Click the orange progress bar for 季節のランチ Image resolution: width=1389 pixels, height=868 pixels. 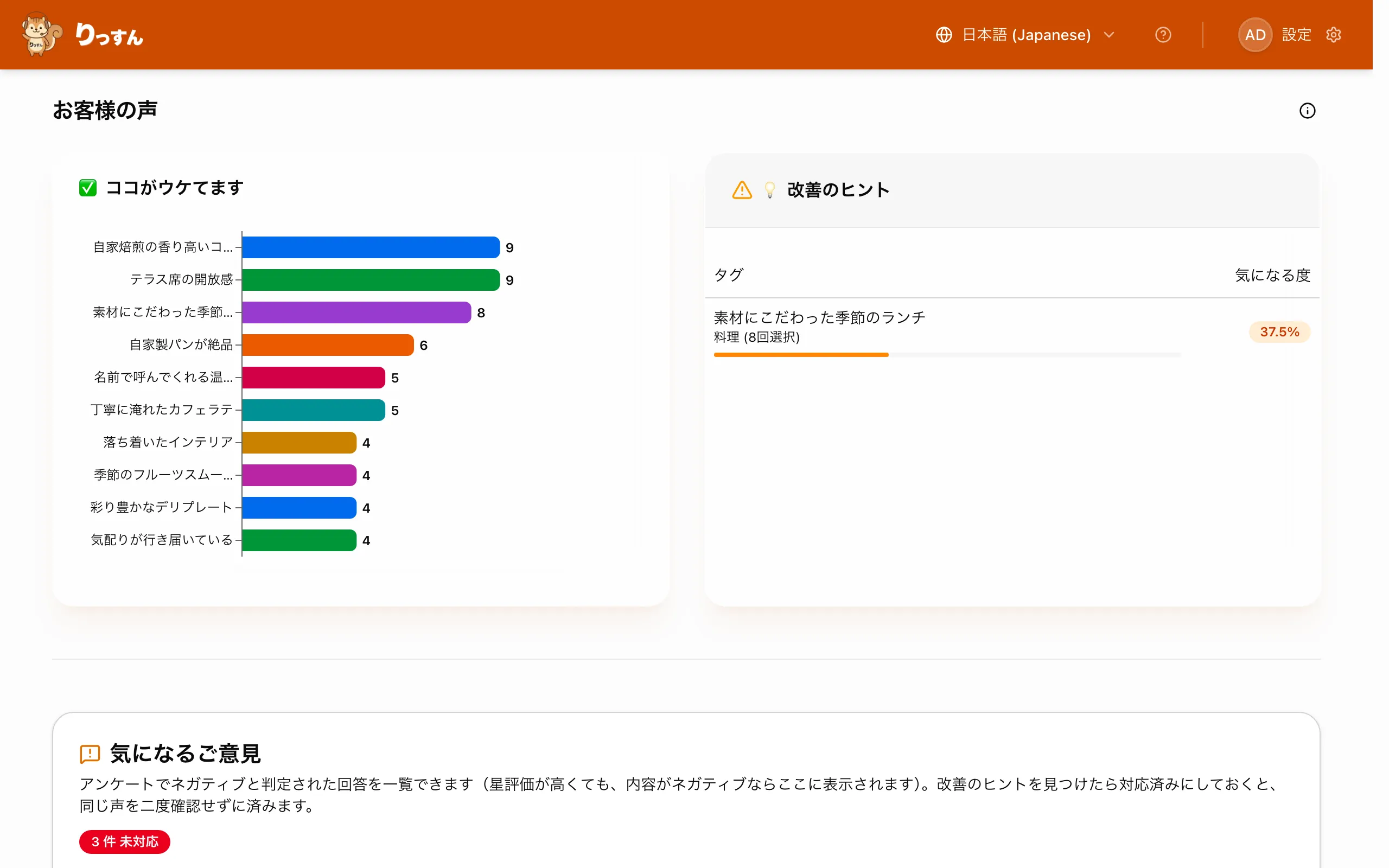(x=801, y=355)
